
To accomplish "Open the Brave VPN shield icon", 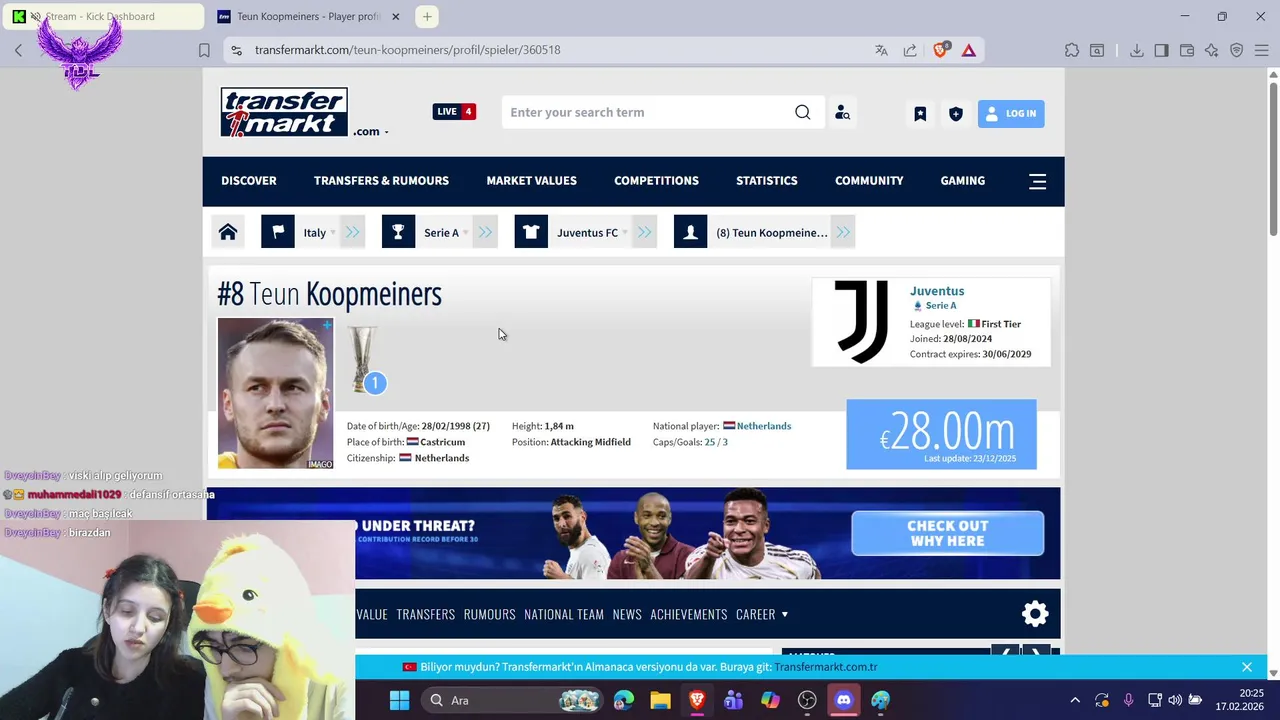I will click(1236, 50).
